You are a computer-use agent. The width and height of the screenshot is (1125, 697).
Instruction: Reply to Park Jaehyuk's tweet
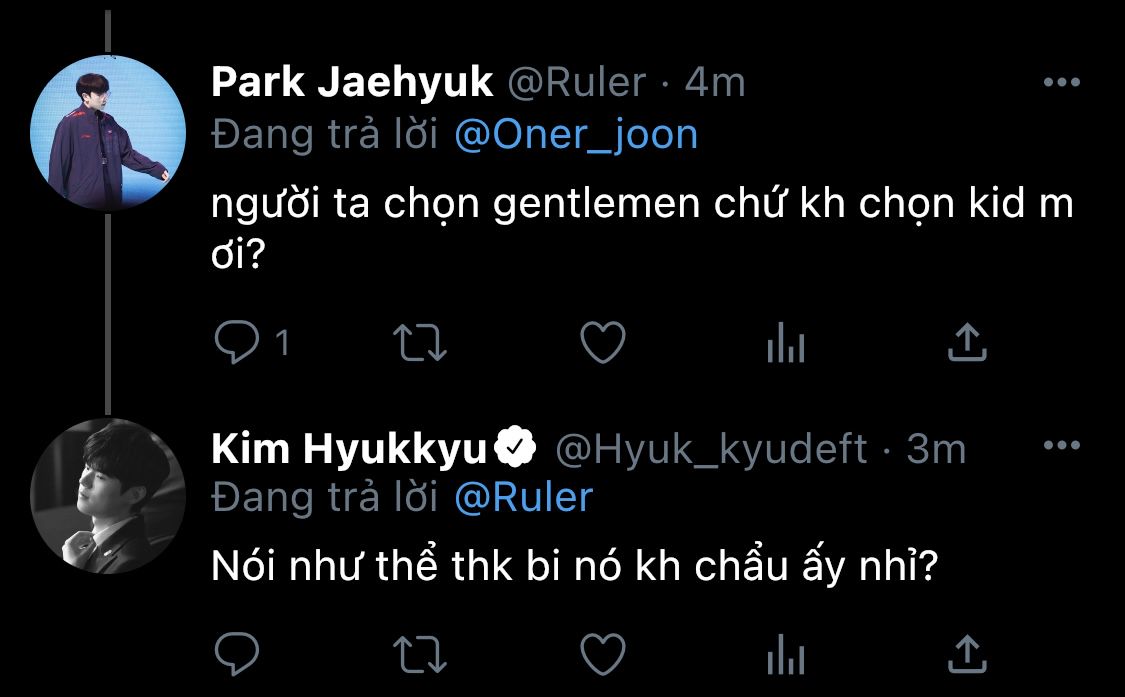pos(236,343)
